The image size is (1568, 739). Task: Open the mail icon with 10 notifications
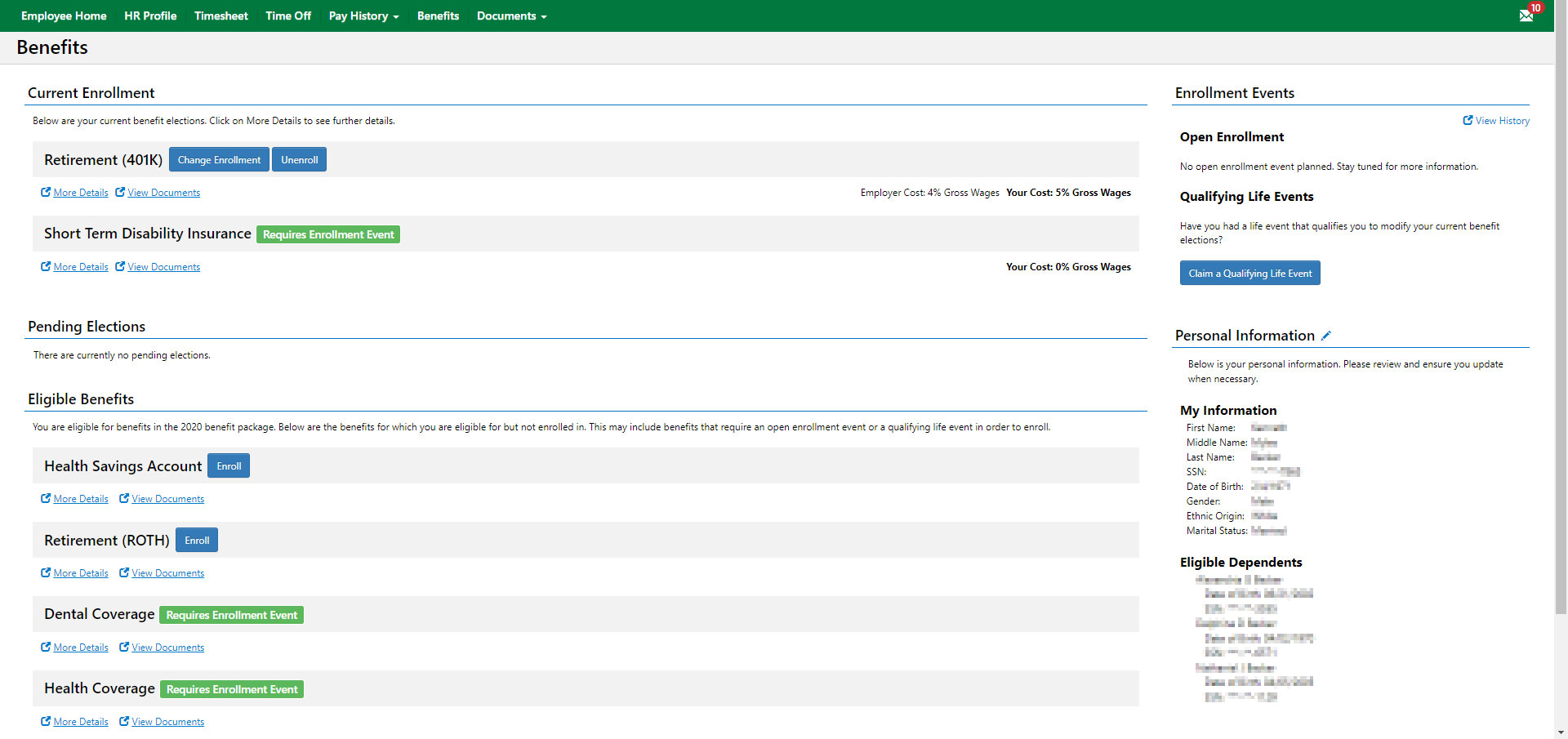[1527, 16]
